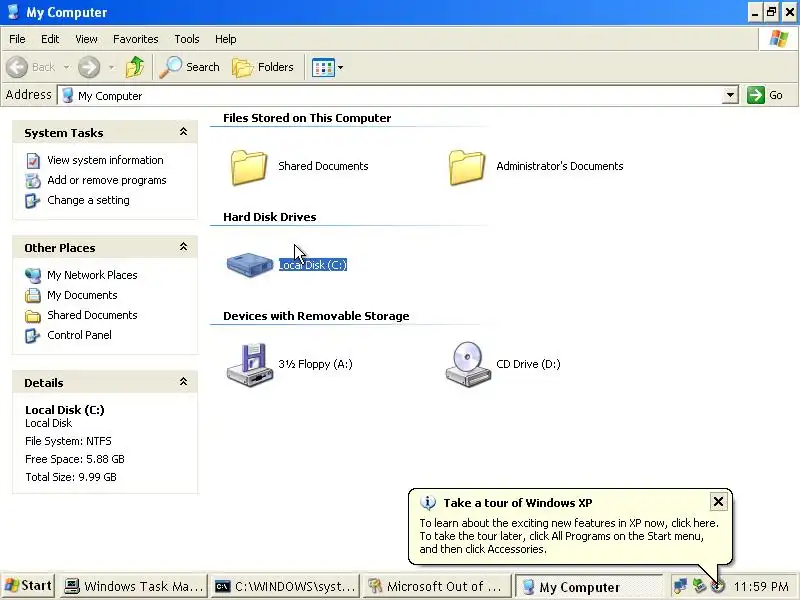This screenshot has height=600, width=800.
Task: Click the Take a tour balloon text
Action: [x=569, y=536]
